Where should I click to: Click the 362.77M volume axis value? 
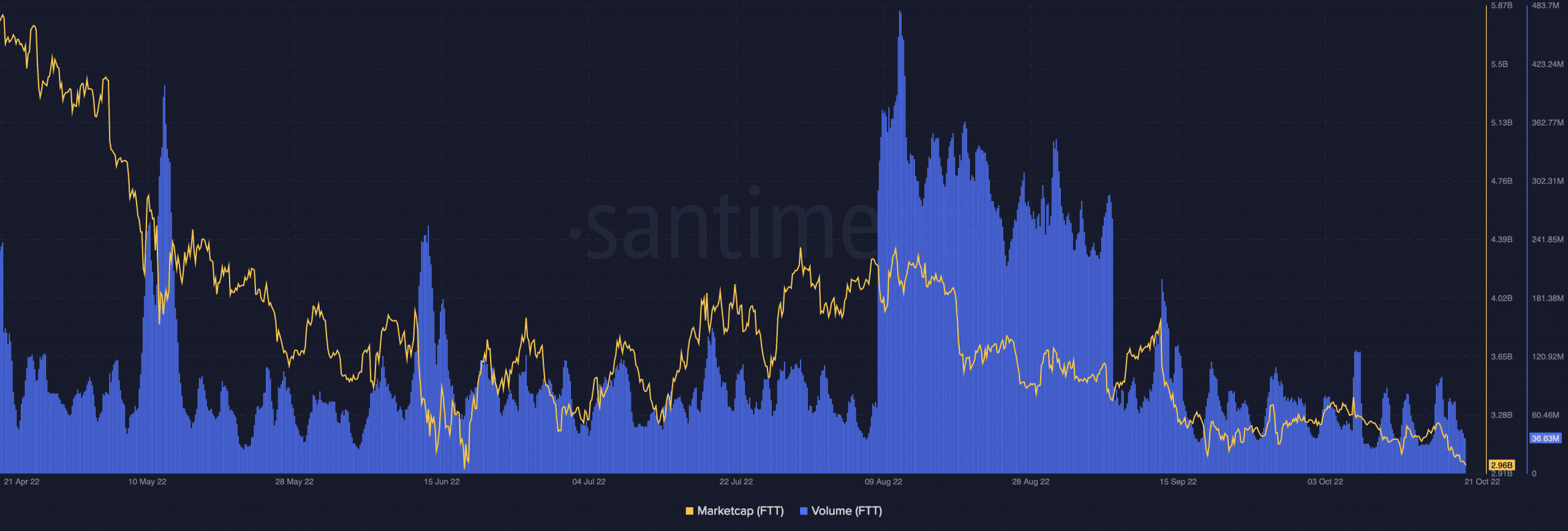point(1547,123)
